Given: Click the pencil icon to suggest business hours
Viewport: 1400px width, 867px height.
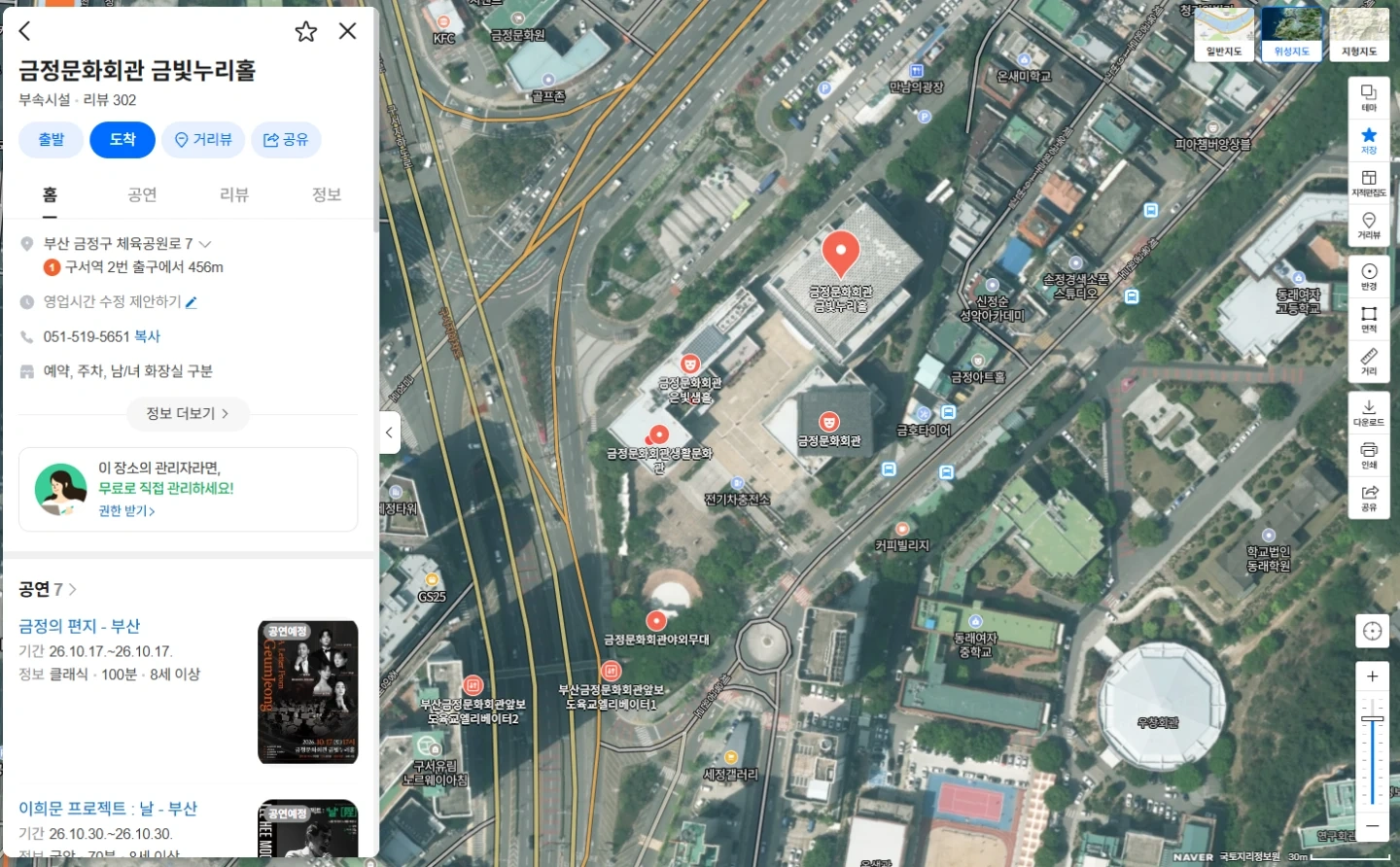Looking at the screenshot, I should click(x=192, y=302).
